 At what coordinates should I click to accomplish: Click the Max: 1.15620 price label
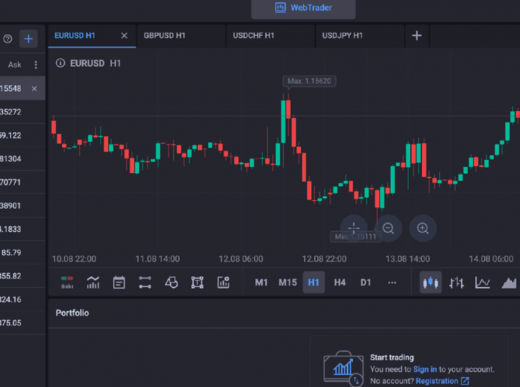click(309, 81)
